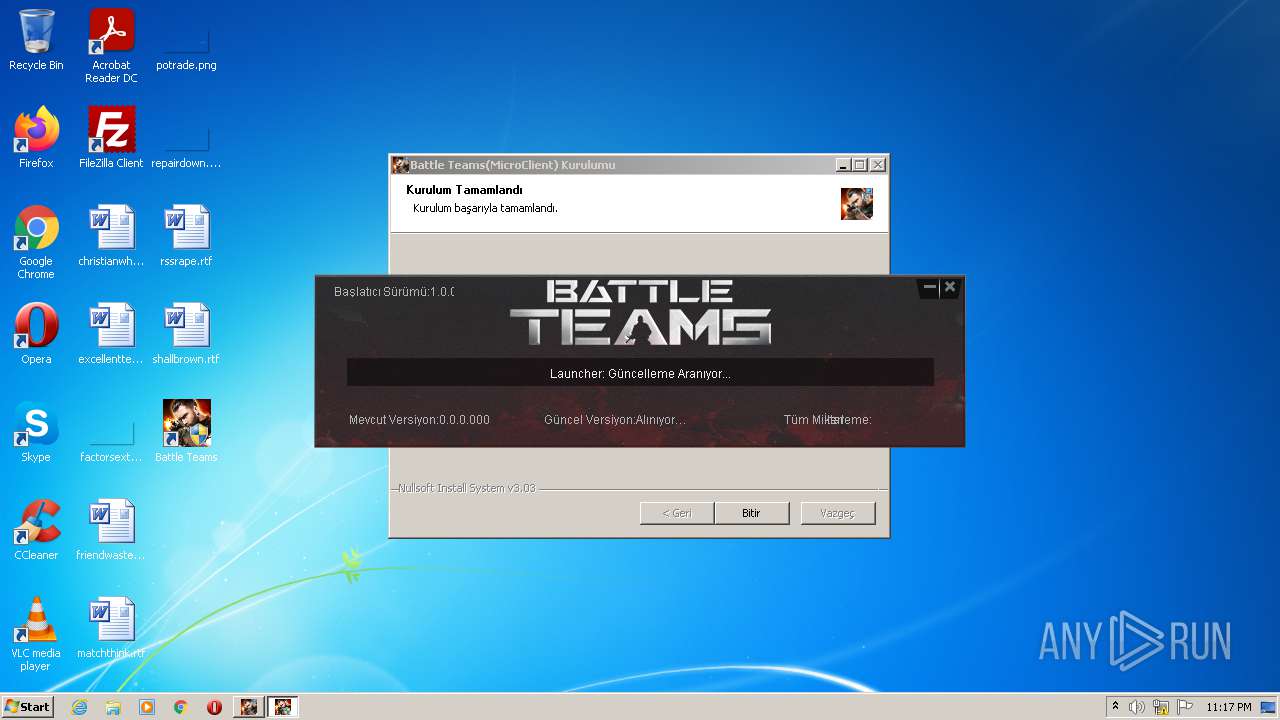Open Google Chrome desktop shortcut
Screen dimensions: 1280x720
coord(36,242)
